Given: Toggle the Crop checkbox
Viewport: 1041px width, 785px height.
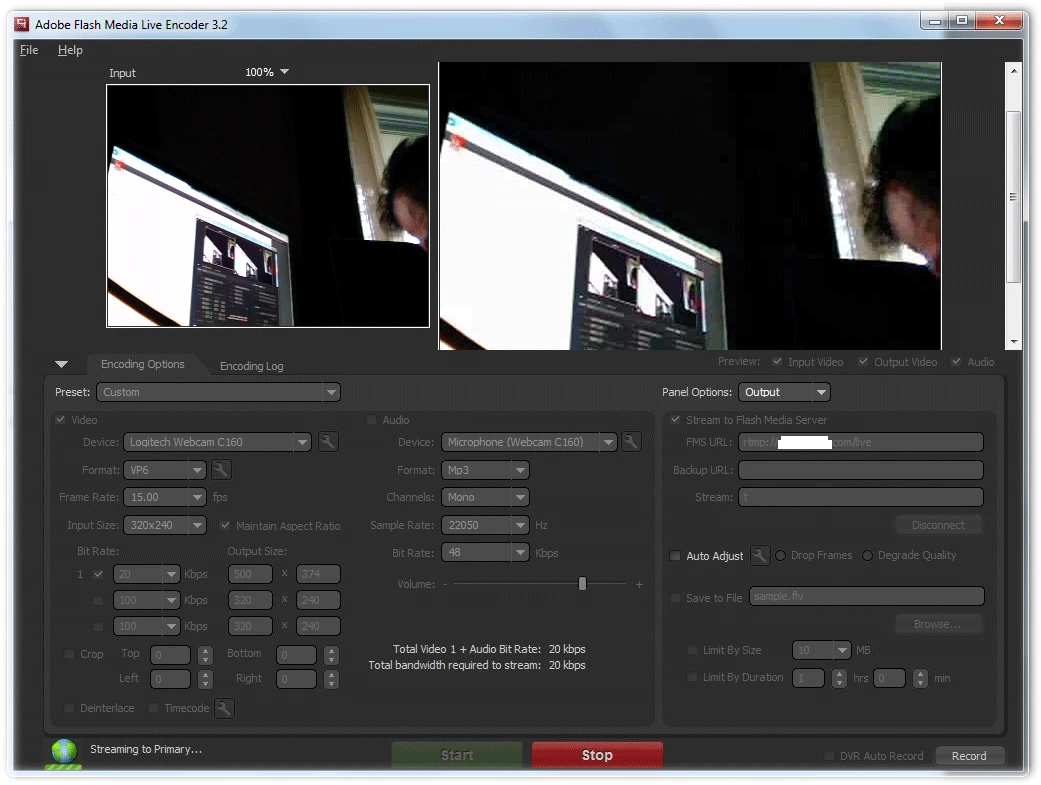Looking at the screenshot, I should pyautogui.click(x=69, y=654).
